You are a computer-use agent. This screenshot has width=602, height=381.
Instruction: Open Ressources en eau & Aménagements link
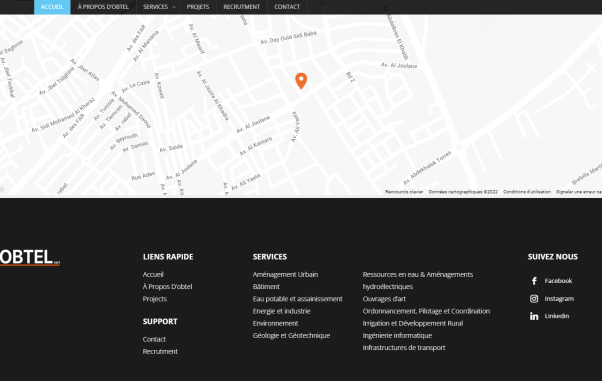pyautogui.click(x=418, y=274)
